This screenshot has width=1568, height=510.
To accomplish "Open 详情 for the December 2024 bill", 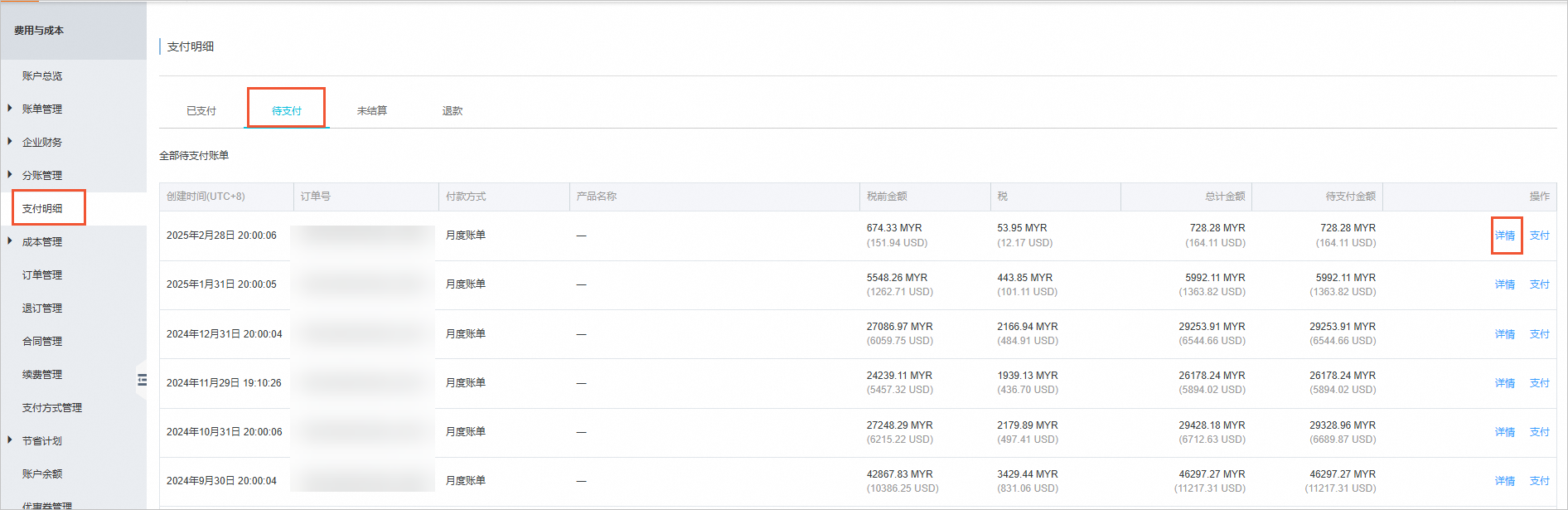I will click(x=1505, y=334).
